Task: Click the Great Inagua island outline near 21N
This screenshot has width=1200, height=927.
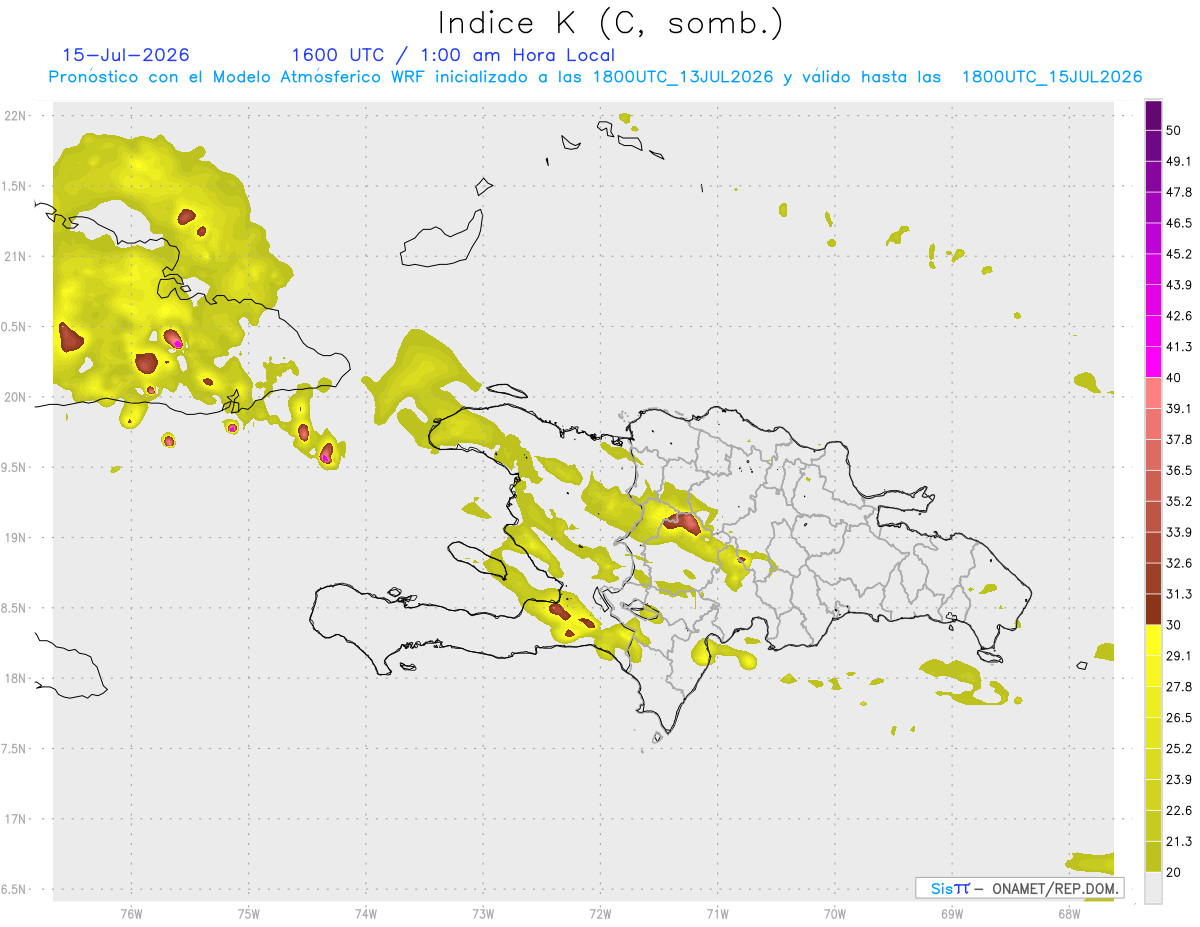Action: [x=443, y=237]
